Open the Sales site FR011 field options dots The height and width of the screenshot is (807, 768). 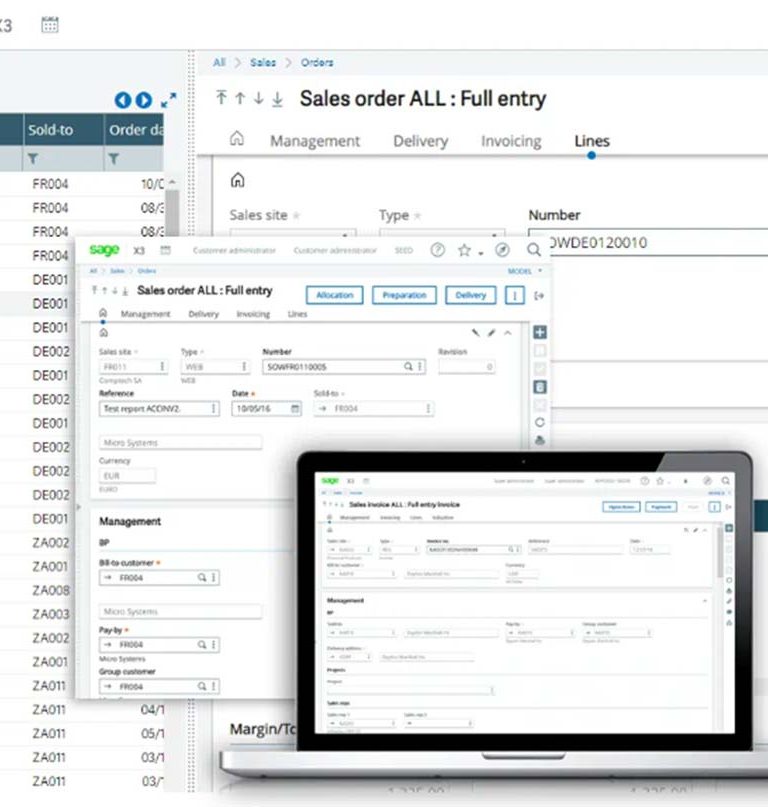click(x=162, y=366)
